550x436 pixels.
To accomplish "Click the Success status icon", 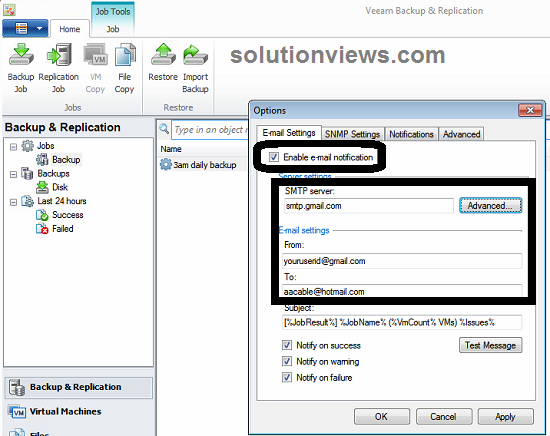I will pos(42,215).
